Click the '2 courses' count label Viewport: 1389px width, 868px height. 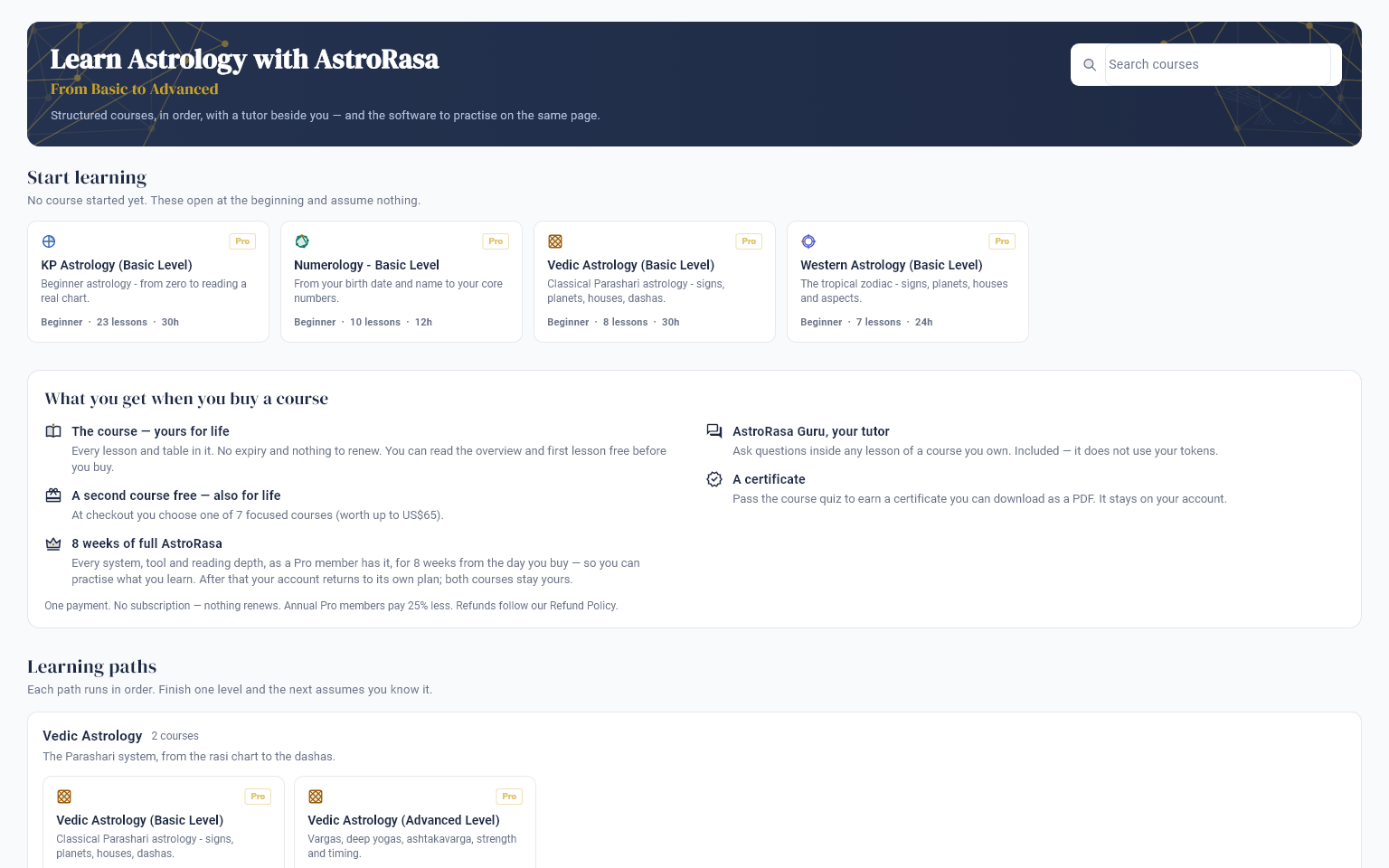click(175, 736)
